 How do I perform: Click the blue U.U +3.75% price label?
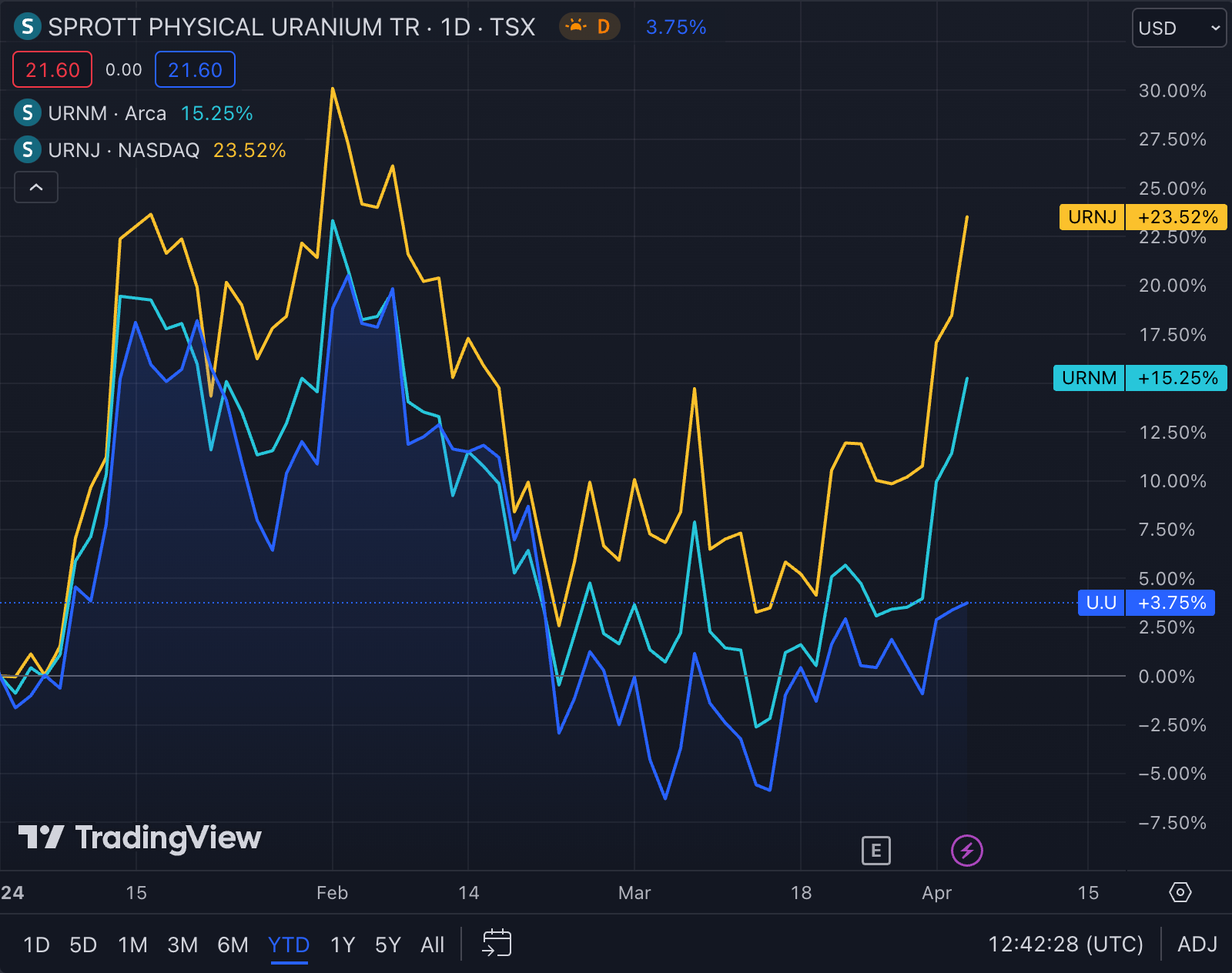(x=1147, y=603)
